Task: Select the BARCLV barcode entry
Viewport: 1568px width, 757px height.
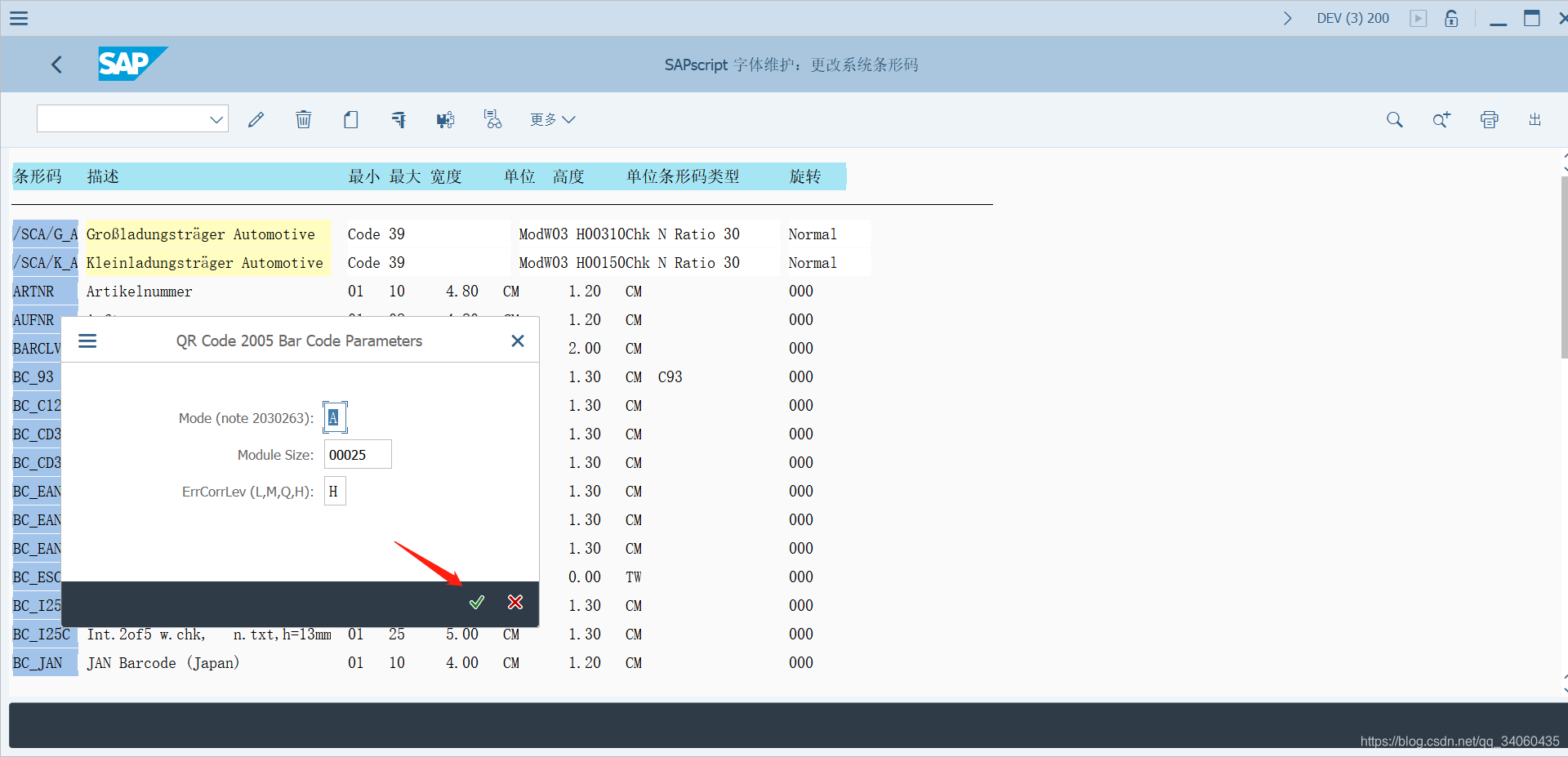Action: pos(37,349)
